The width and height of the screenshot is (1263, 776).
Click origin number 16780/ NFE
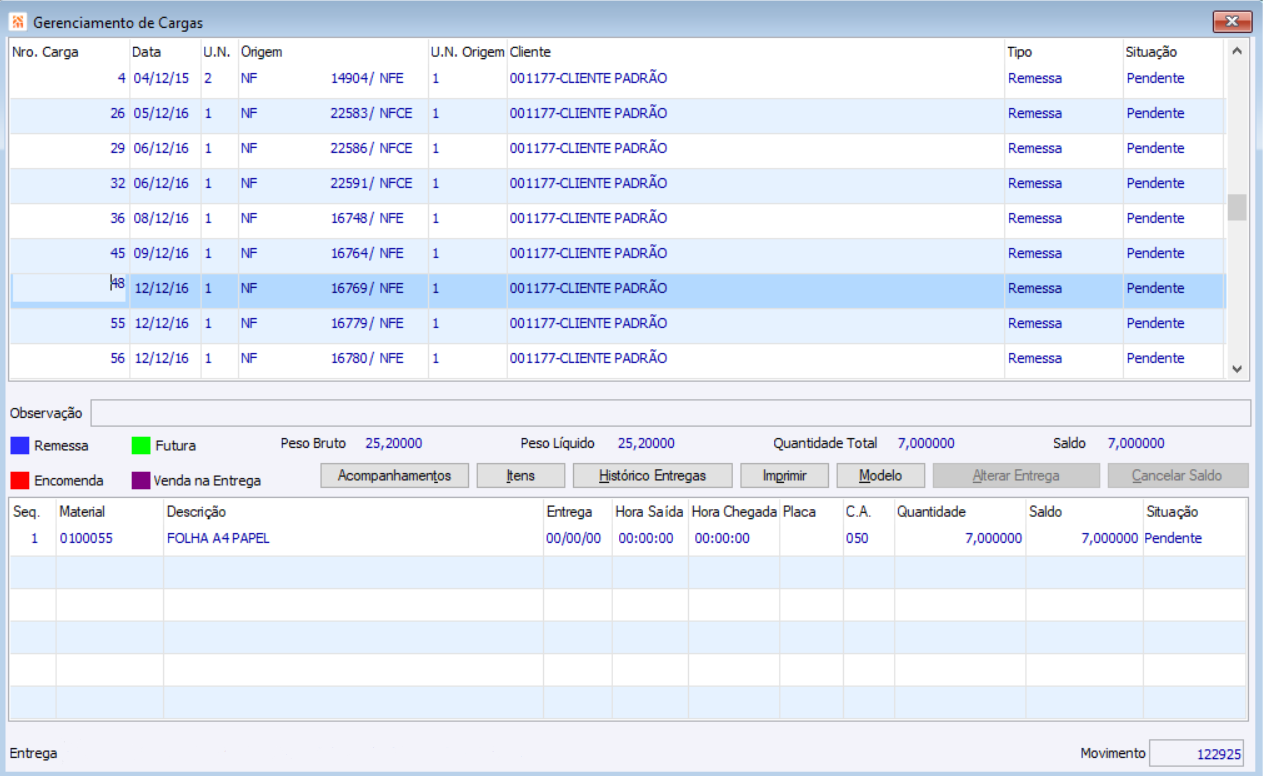[x=367, y=358]
